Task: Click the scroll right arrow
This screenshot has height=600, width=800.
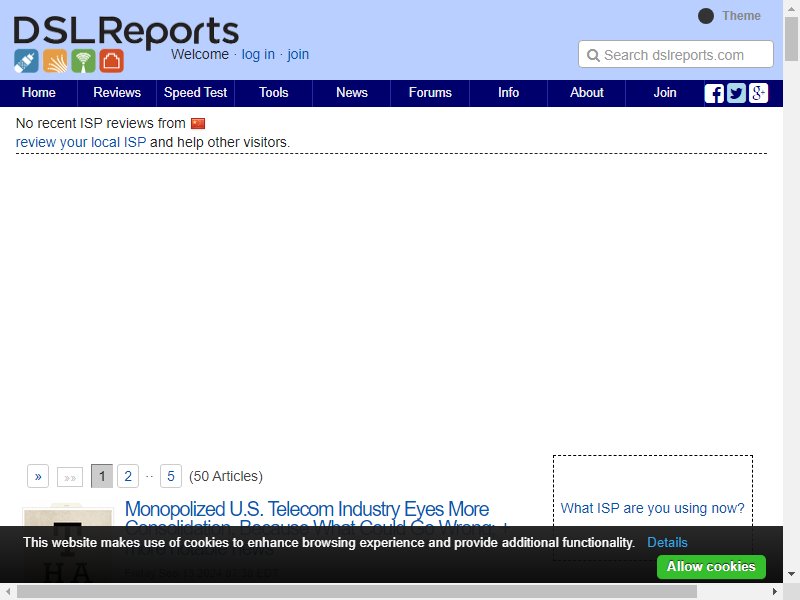Action: coord(775,591)
